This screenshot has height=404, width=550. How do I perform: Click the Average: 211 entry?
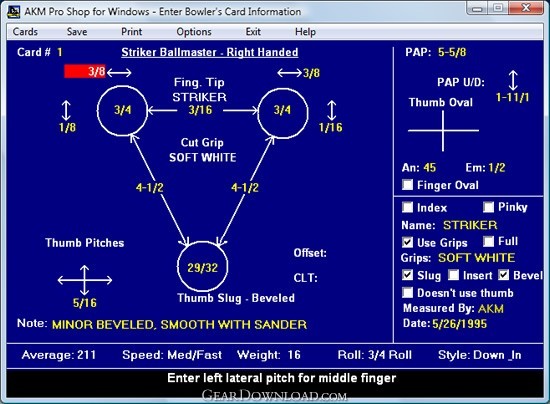pyautogui.click(x=59, y=355)
